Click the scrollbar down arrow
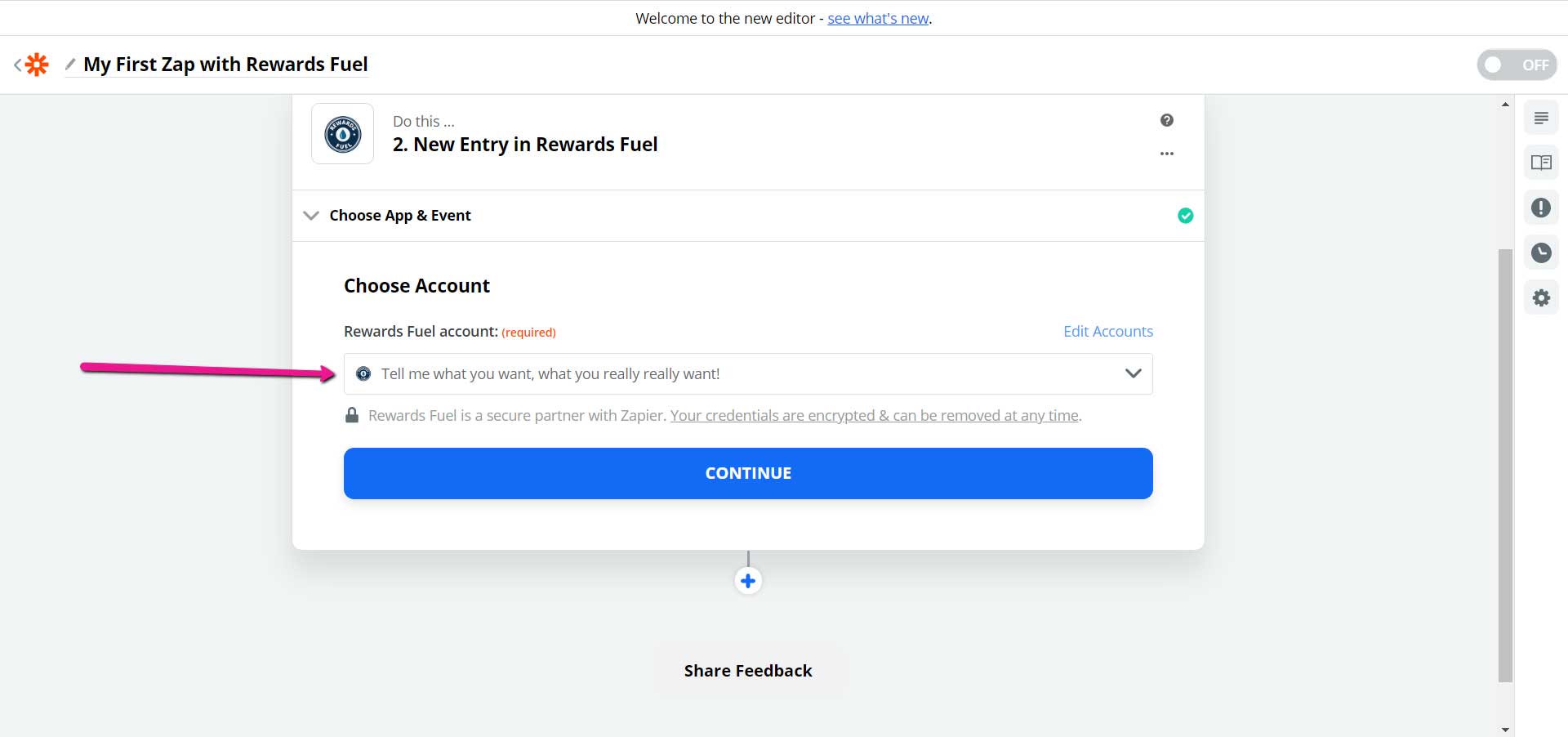The width and height of the screenshot is (1568, 737). pyautogui.click(x=1505, y=729)
